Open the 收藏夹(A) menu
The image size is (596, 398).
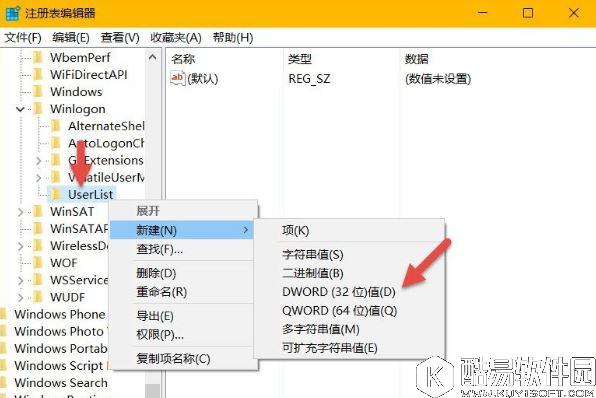tap(176, 38)
